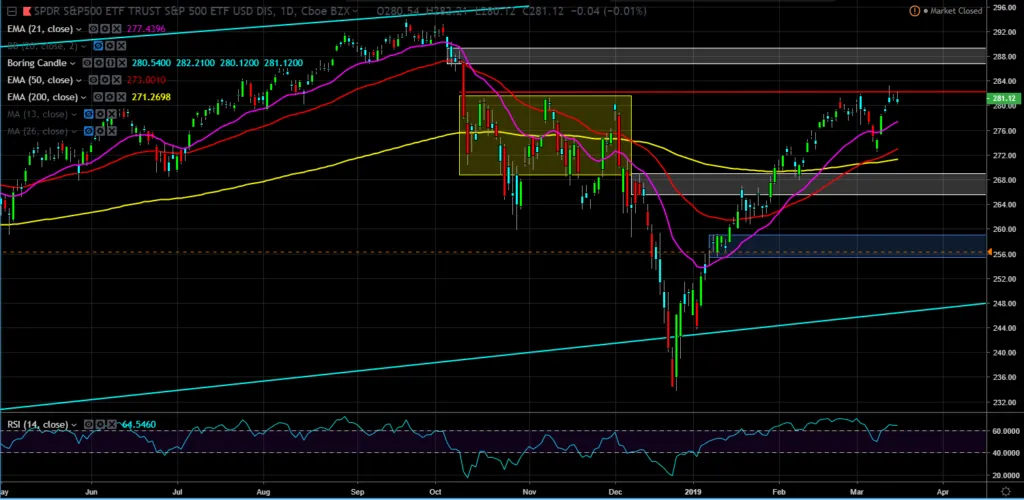
Task: Open settings gear for MA (26, close)
Action: coord(101,131)
